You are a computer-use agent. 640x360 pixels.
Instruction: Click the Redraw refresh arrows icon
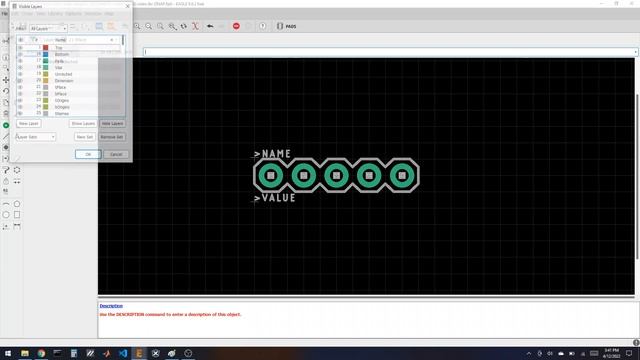tap(184, 26)
